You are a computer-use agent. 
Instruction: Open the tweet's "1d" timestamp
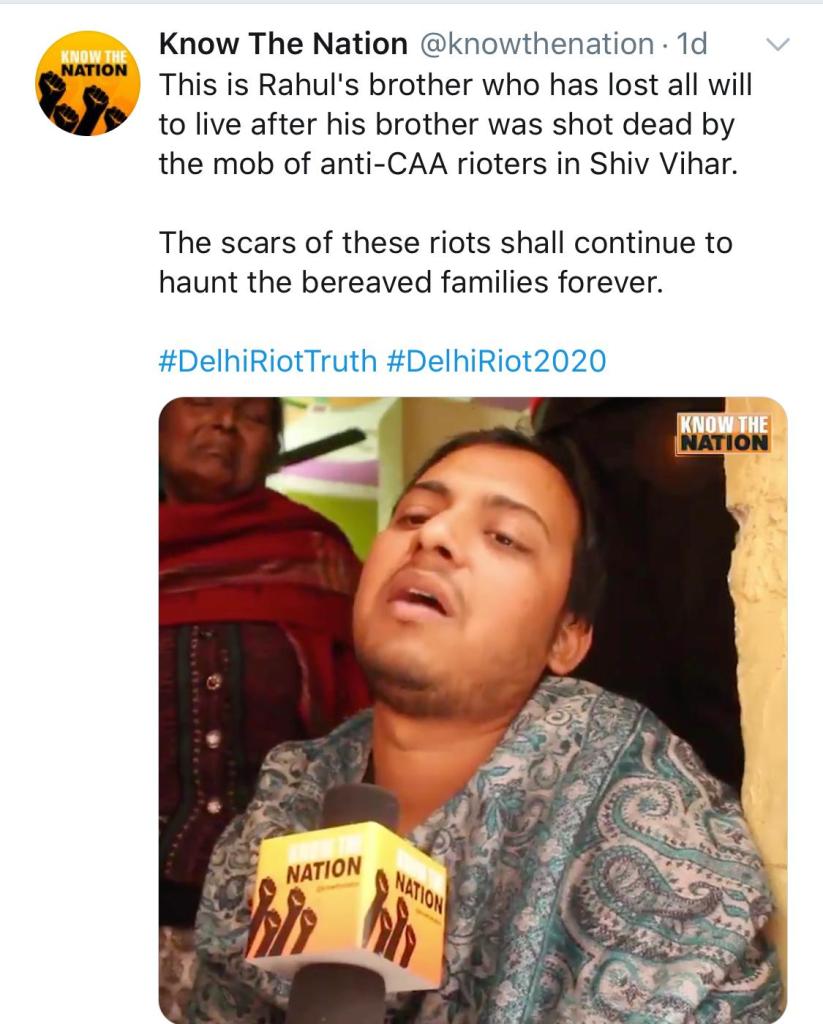(x=692, y=44)
